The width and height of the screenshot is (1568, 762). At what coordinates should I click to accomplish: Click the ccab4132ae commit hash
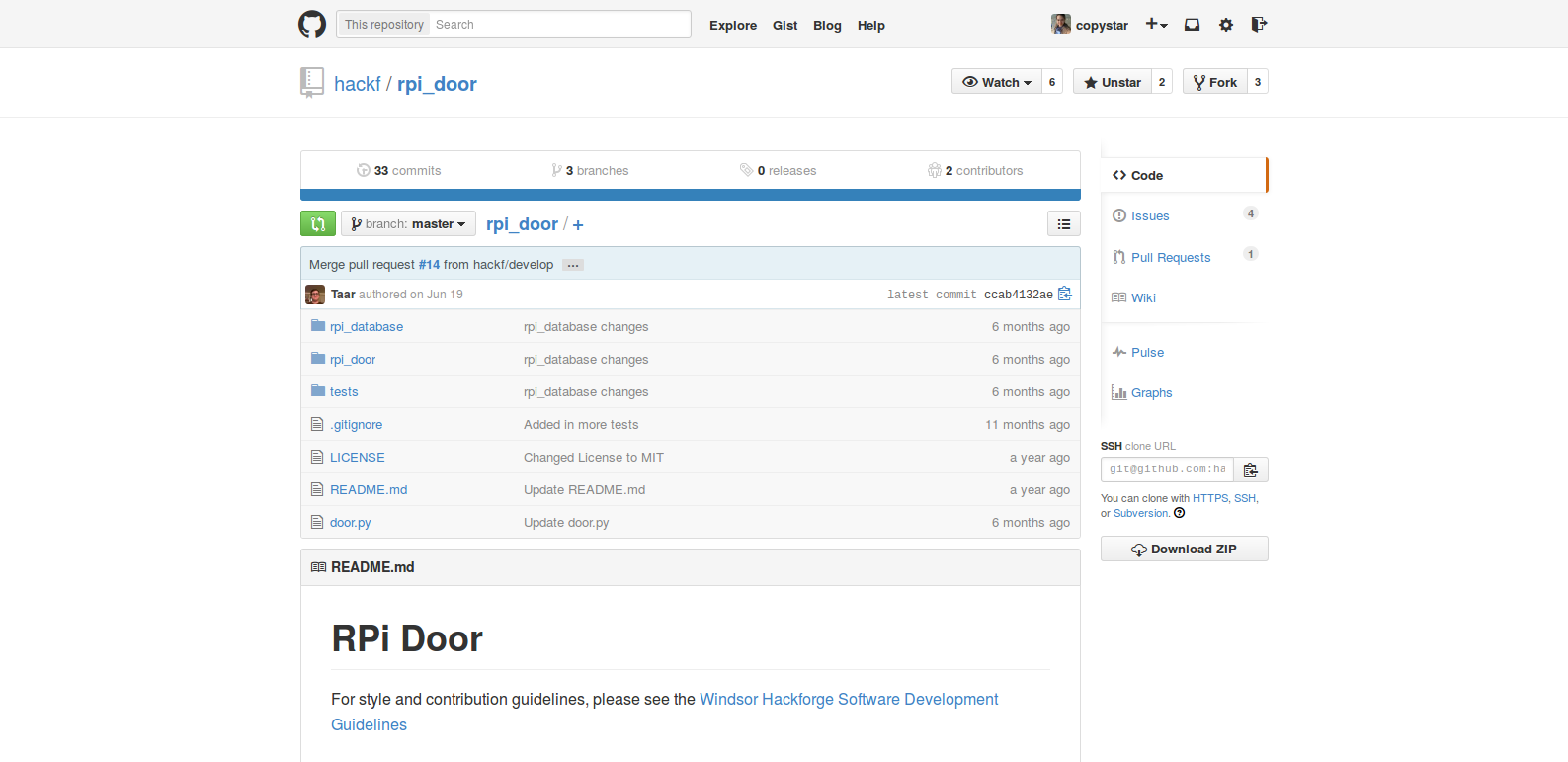coord(1019,295)
